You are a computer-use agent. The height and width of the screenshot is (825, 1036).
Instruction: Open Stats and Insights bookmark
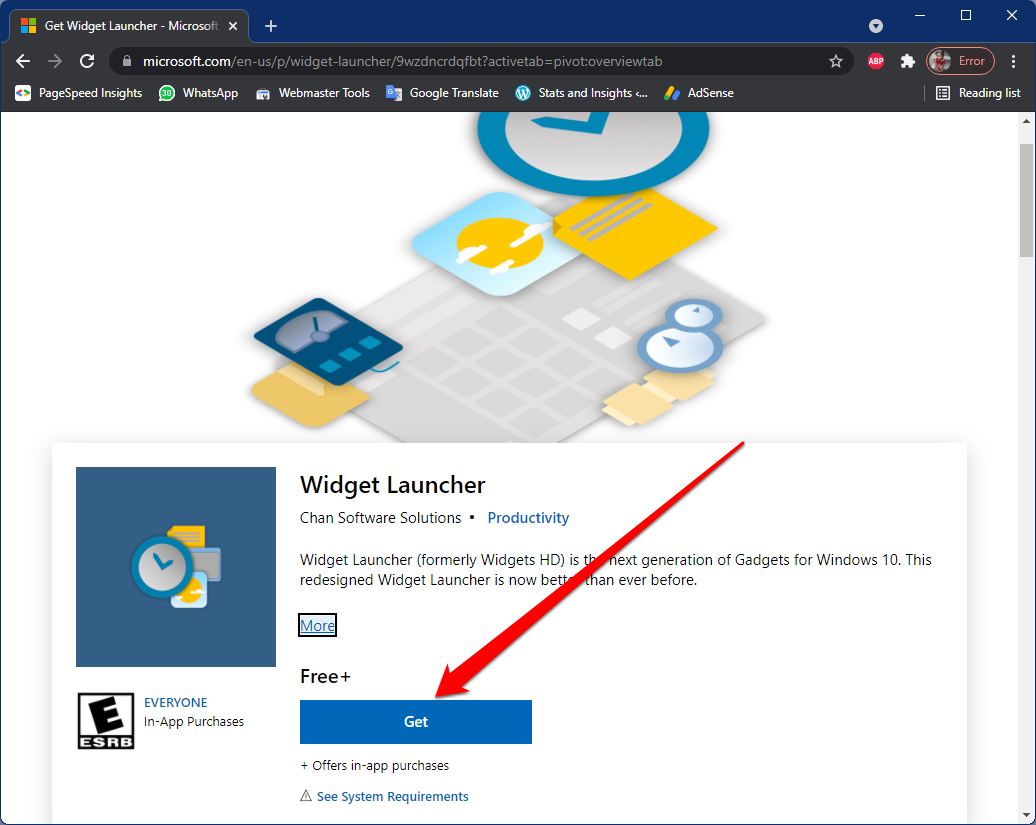581,93
